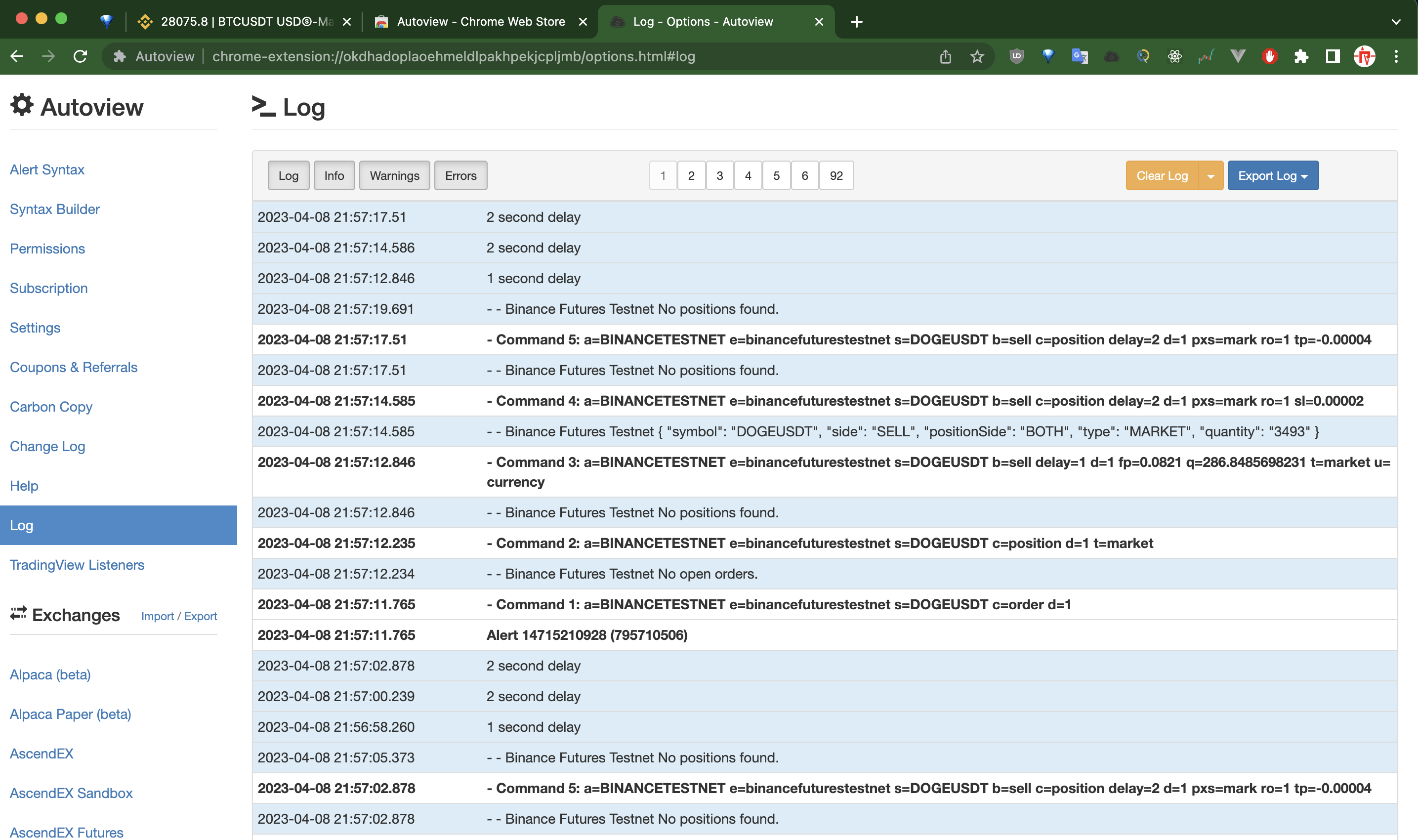Close the BTCUSDT tab
The image size is (1418, 840).
click(347, 22)
